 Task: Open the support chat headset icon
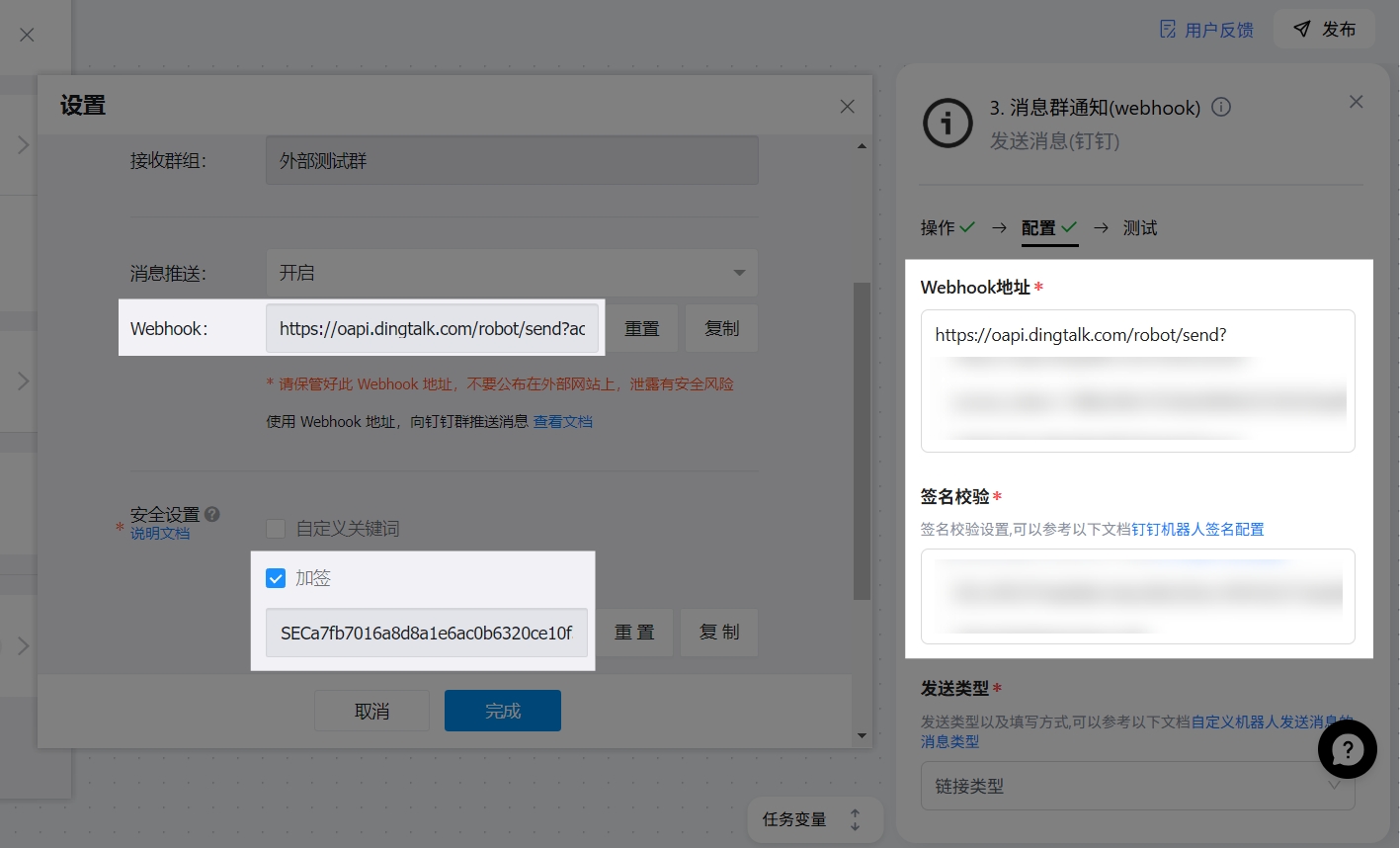(x=1347, y=750)
